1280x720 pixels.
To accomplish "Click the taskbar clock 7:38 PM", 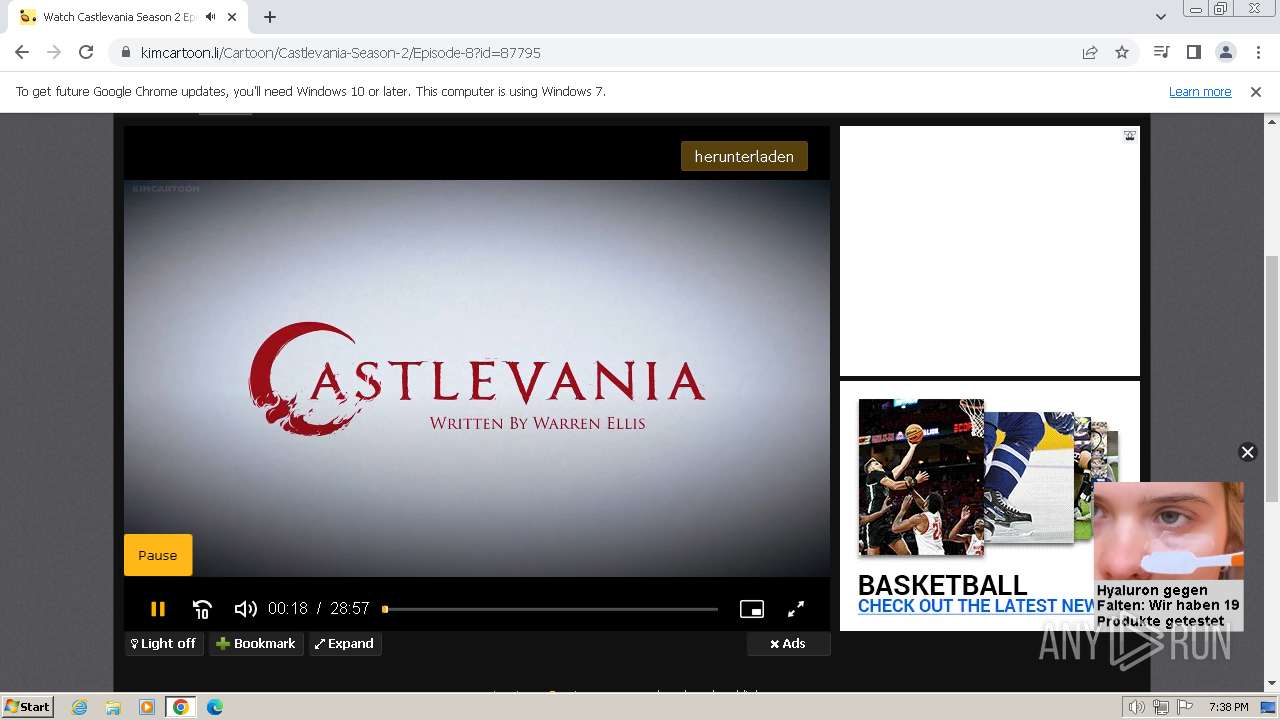I will coord(1228,707).
